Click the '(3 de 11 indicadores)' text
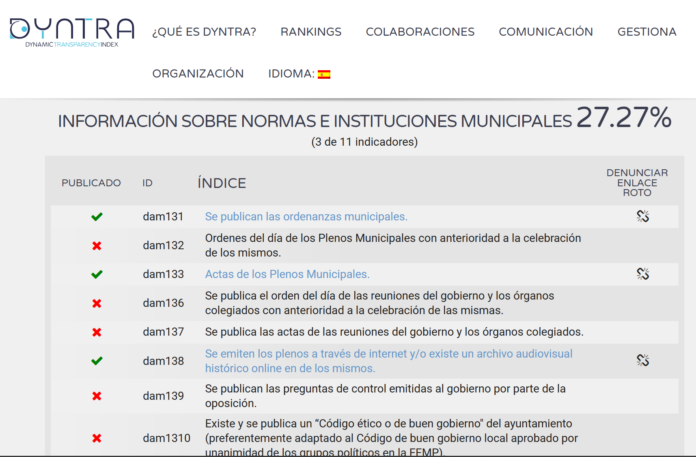Viewport: 696px width, 457px height. pyautogui.click(x=364, y=142)
